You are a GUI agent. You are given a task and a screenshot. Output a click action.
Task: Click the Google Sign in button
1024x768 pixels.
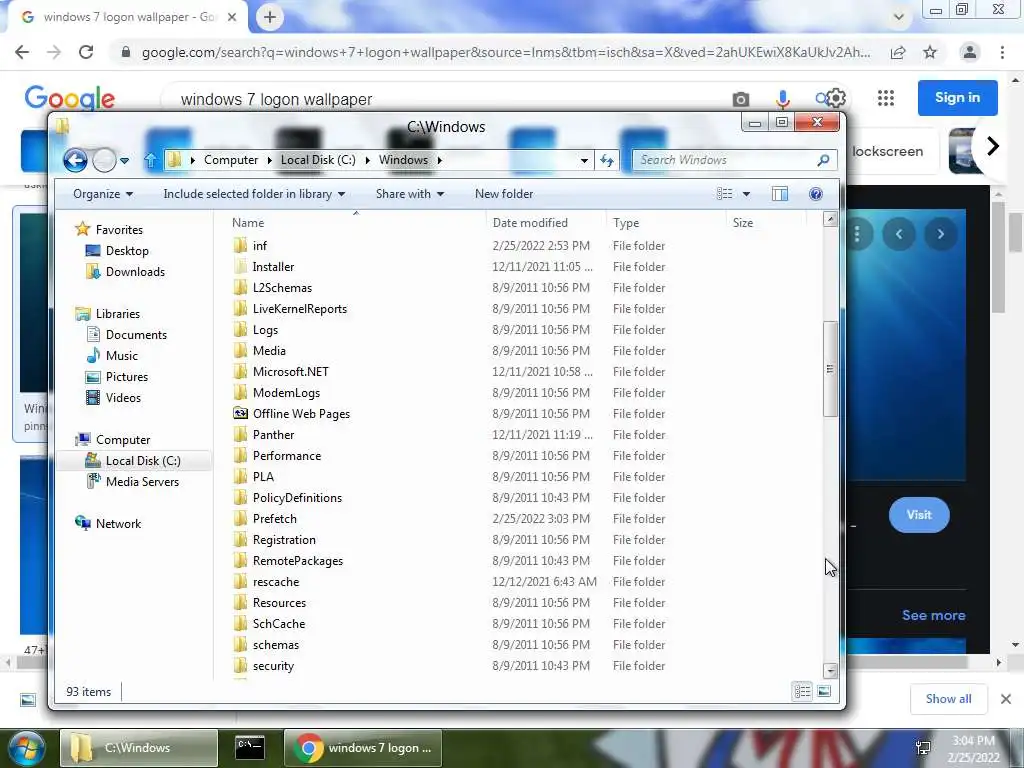[957, 97]
